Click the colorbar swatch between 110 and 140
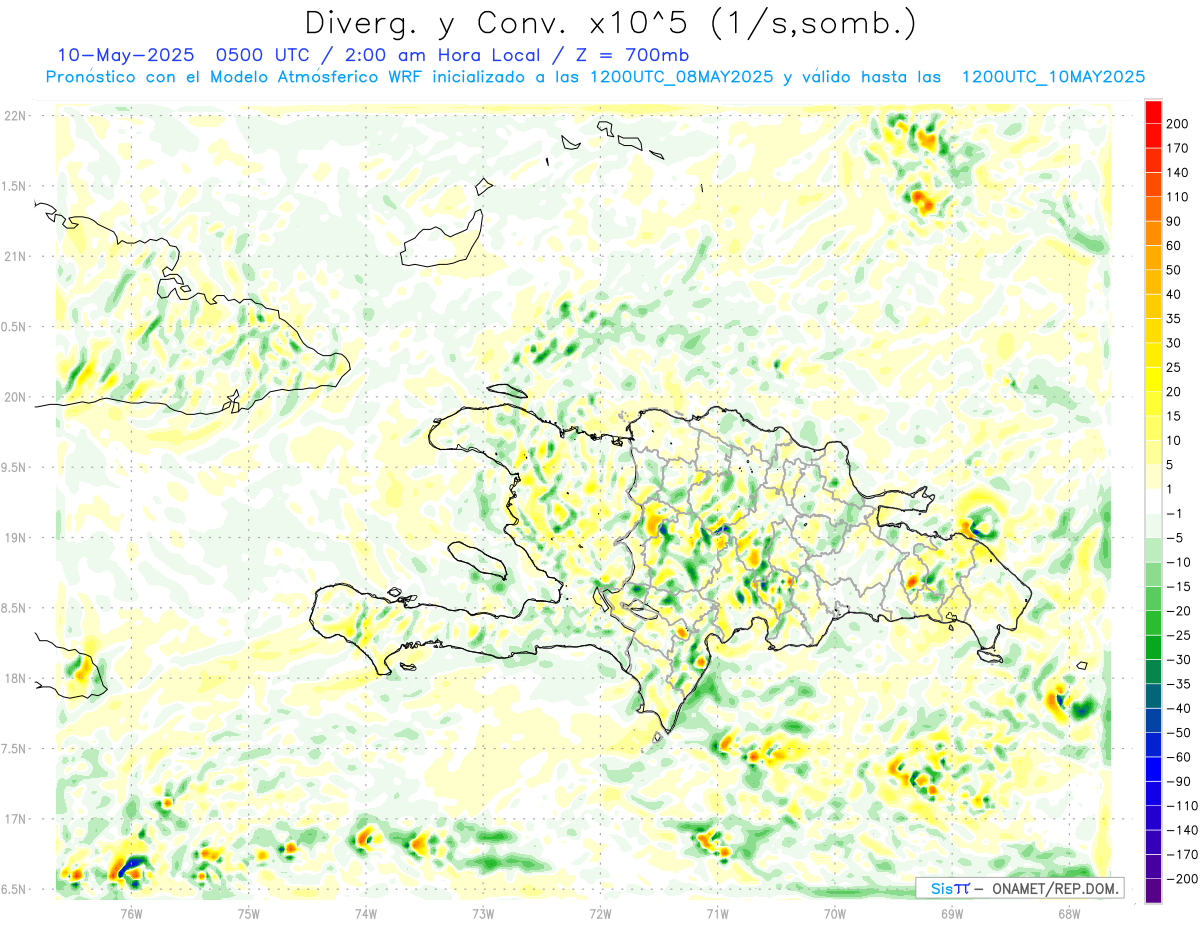 [x=1153, y=183]
